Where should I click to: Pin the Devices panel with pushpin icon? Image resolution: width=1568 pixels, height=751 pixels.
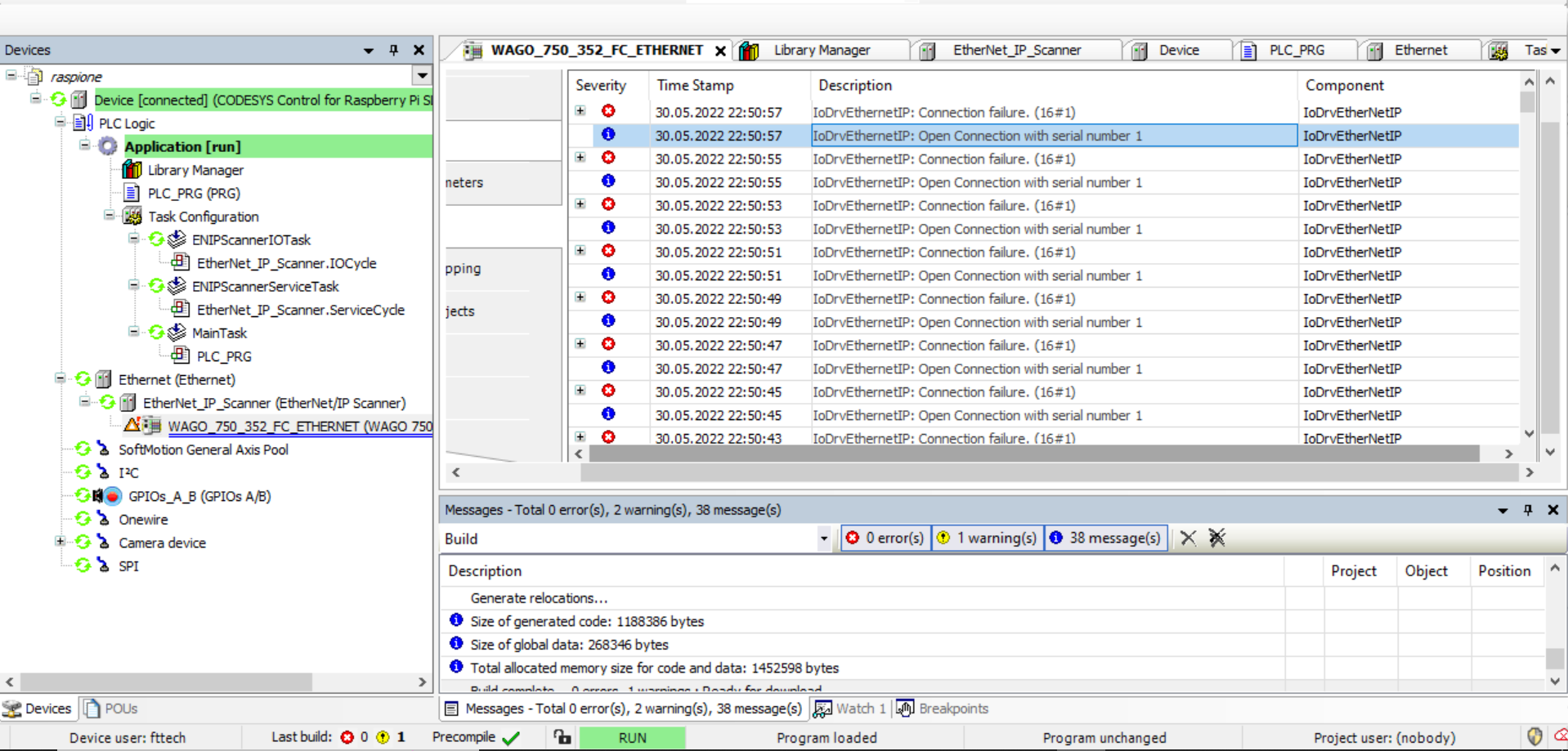[394, 50]
